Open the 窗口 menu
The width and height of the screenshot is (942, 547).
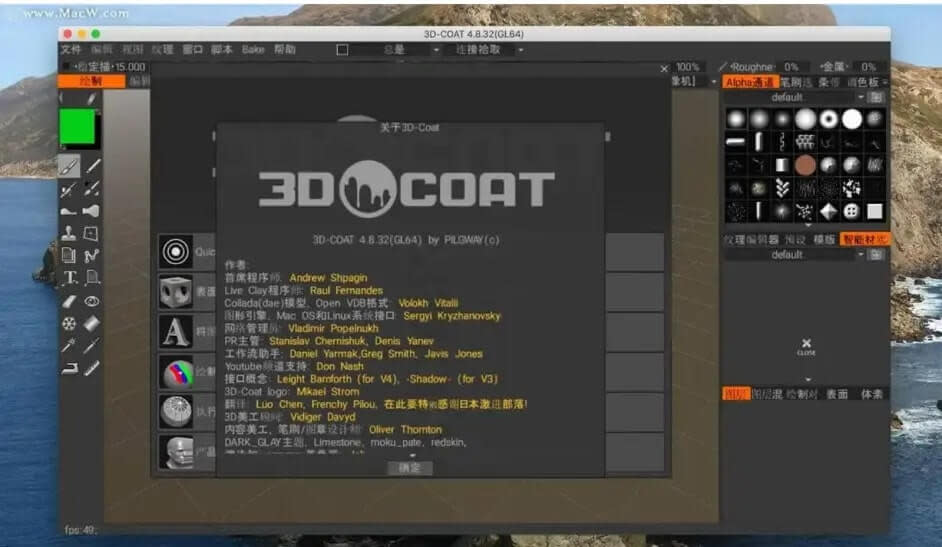point(192,50)
